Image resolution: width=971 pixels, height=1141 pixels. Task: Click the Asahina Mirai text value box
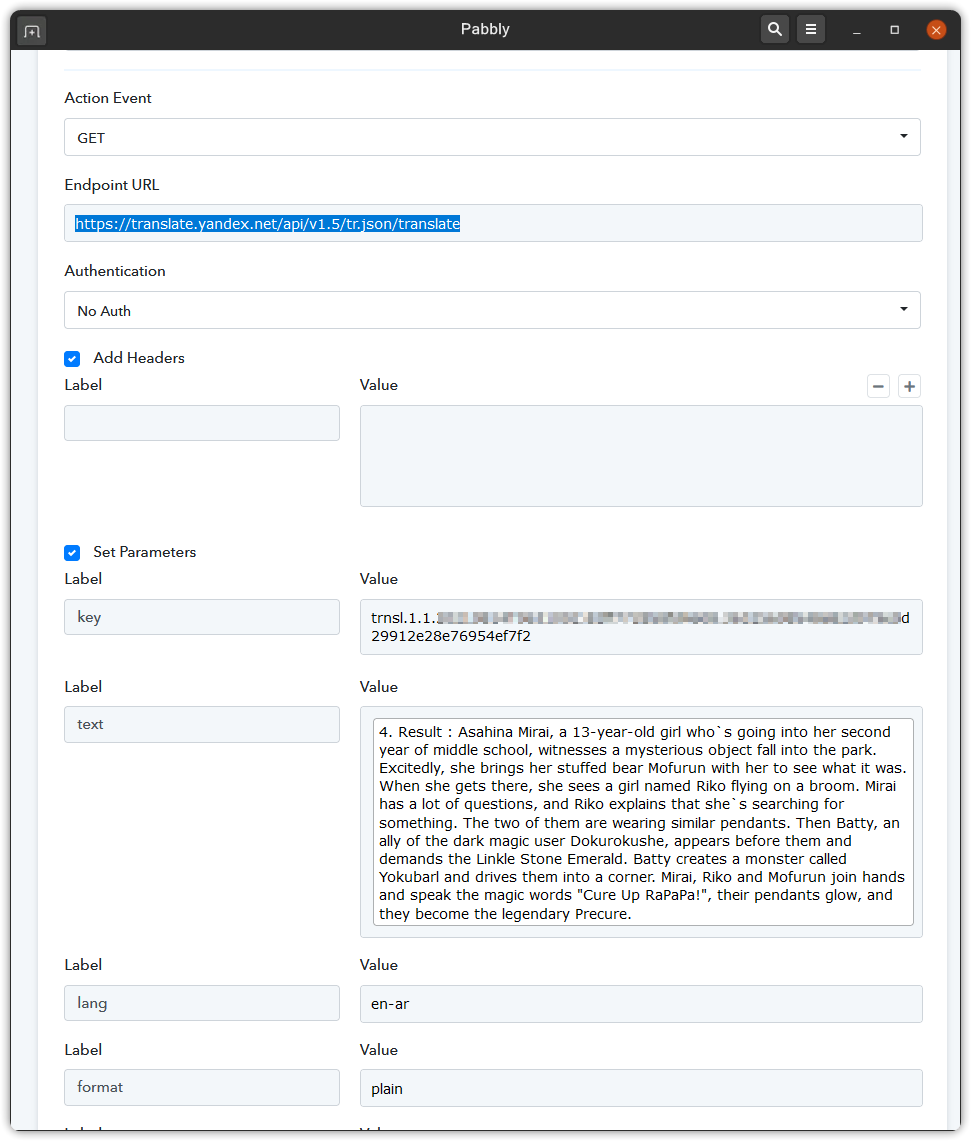pos(643,822)
